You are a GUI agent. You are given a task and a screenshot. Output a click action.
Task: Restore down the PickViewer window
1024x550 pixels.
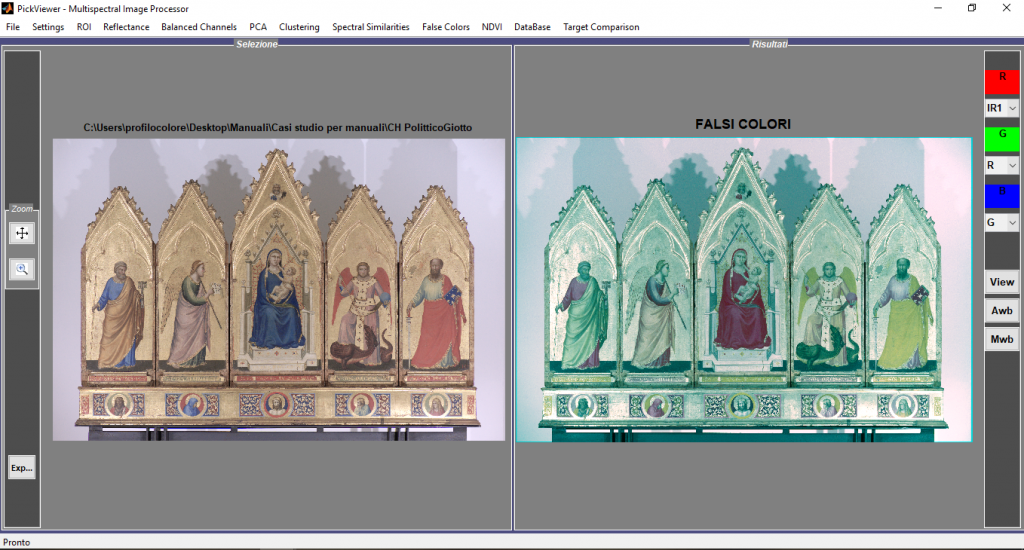click(x=972, y=8)
